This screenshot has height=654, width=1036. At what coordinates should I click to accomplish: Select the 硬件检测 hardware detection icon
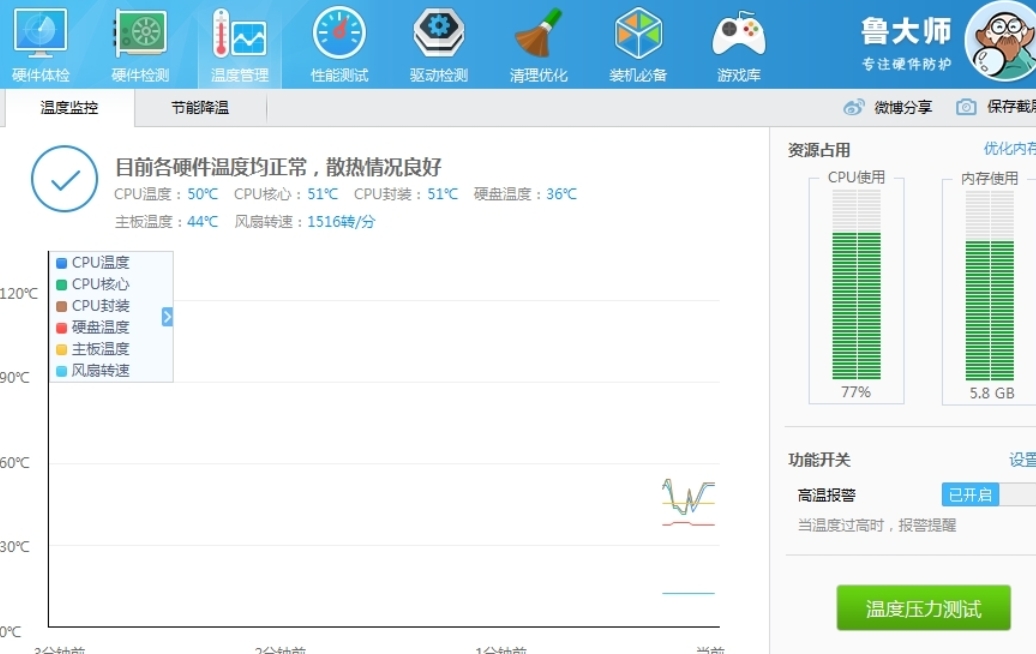139,40
